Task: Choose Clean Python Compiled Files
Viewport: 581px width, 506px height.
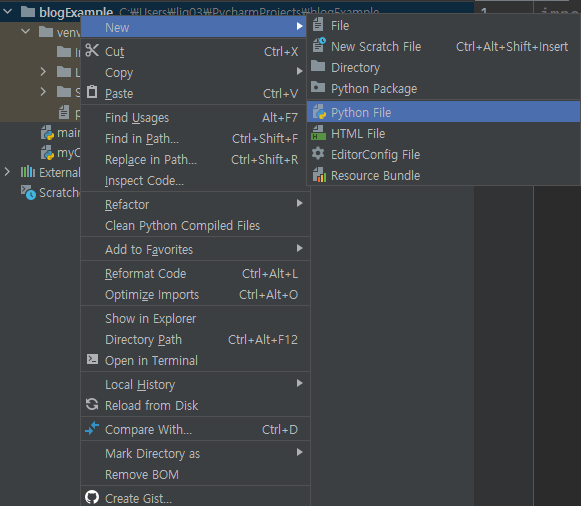Action: click(195, 226)
